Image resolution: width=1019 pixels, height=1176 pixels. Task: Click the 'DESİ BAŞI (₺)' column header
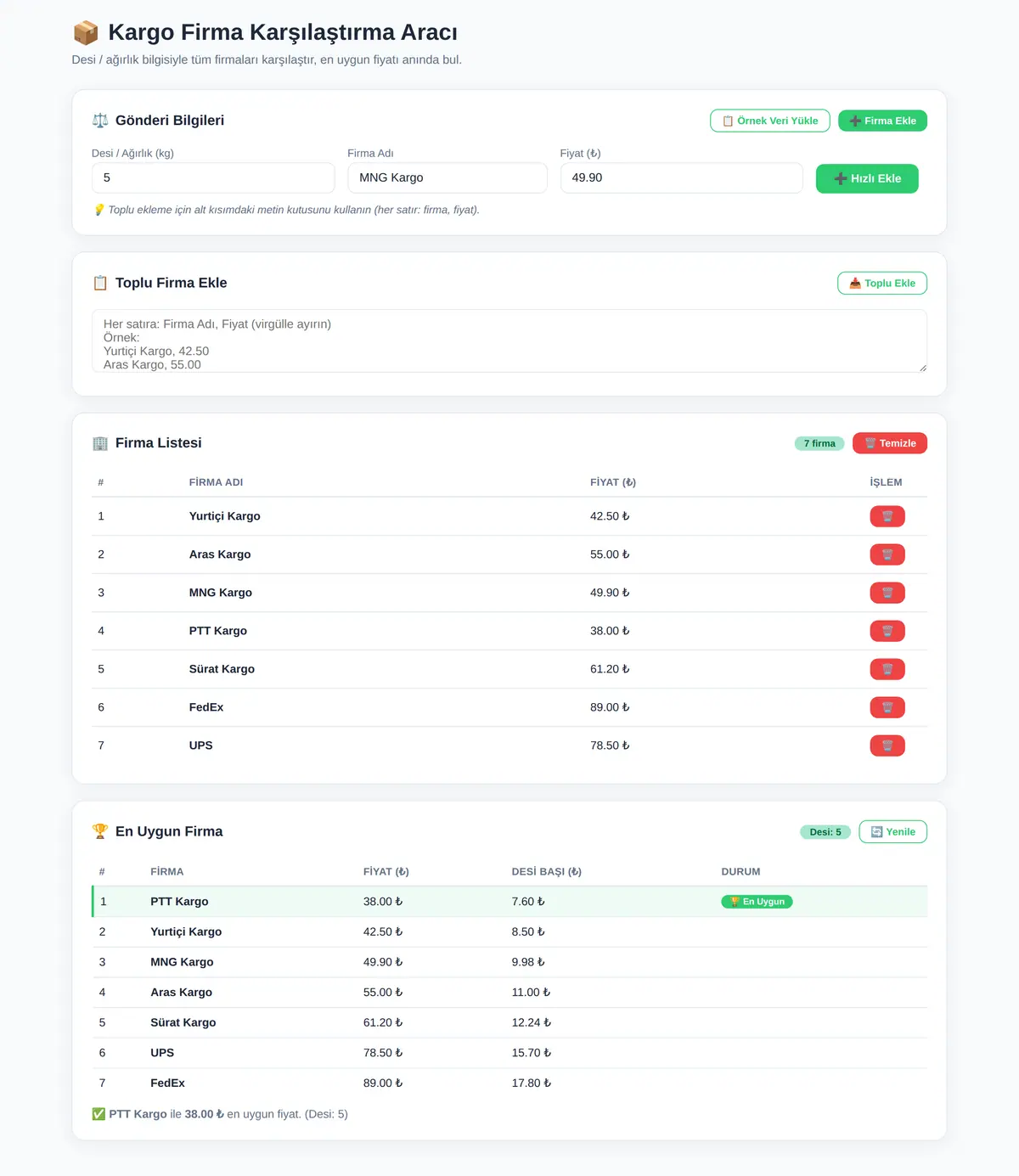pyautogui.click(x=547, y=872)
